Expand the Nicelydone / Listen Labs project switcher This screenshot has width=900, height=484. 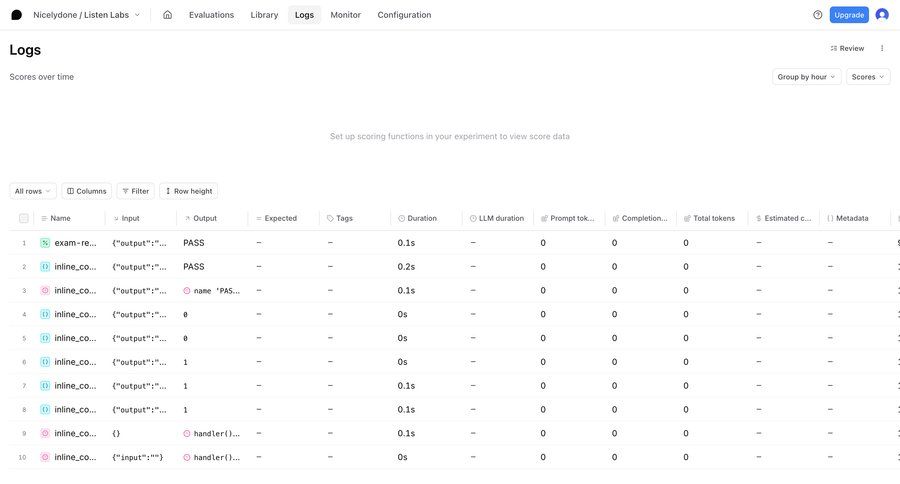point(87,15)
